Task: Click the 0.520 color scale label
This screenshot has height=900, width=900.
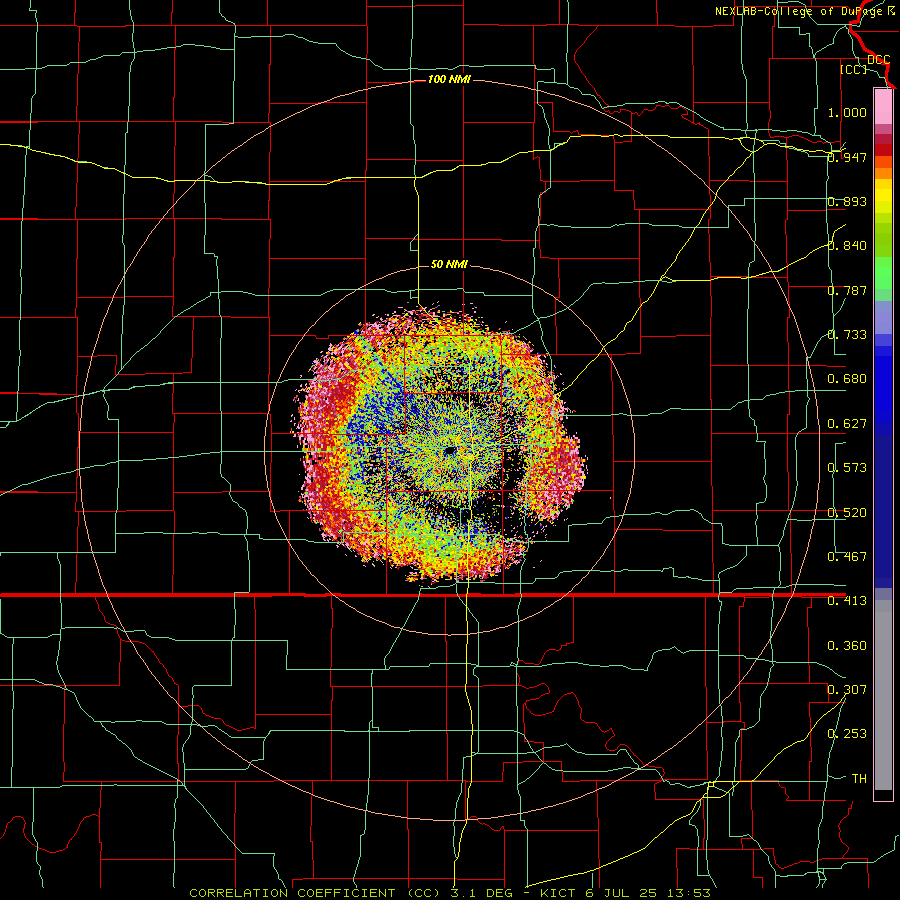Action: pyautogui.click(x=847, y=513)
